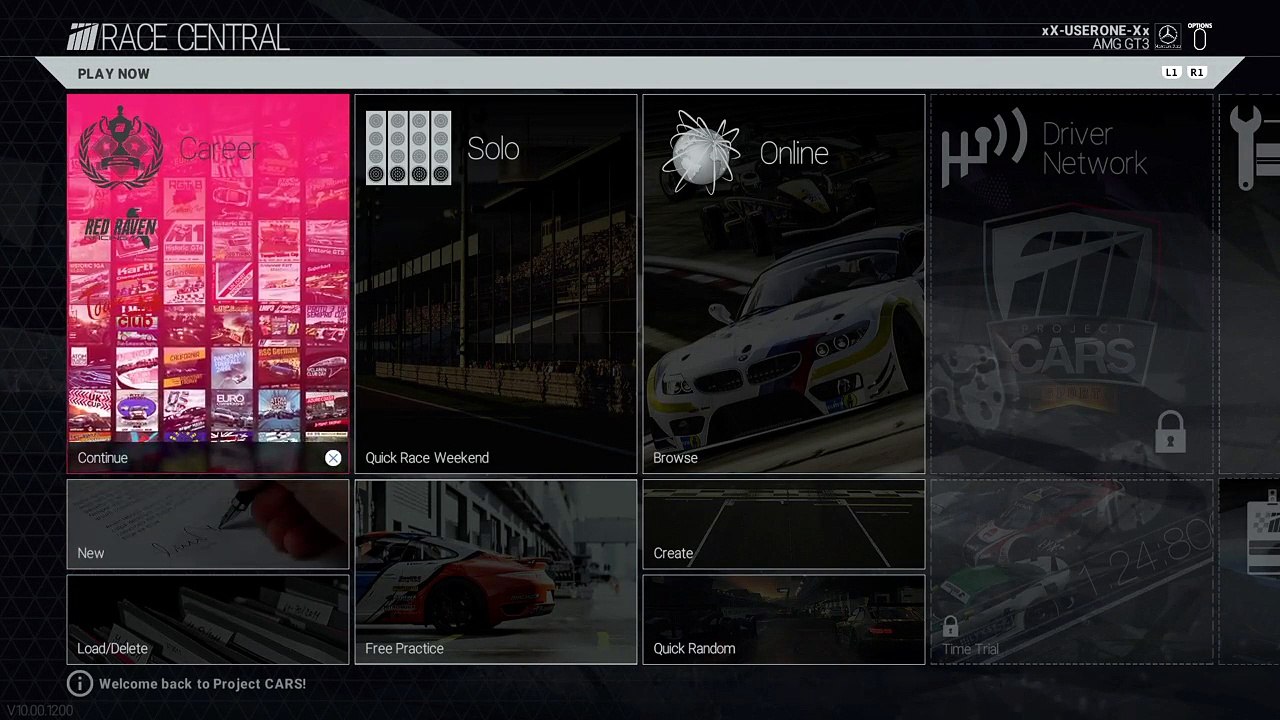Screen dimensions: 1280x720
Task: Create an online session
Action: tap(784, 524)
